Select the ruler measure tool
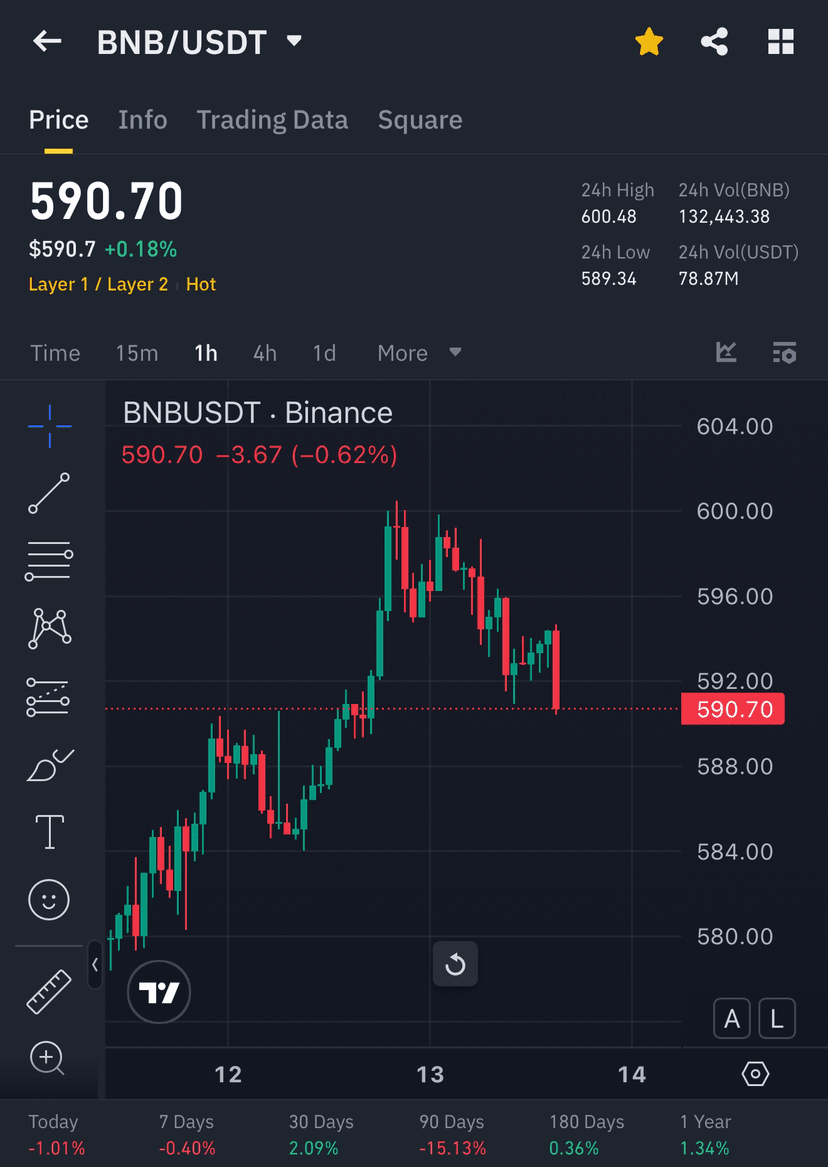Screen dimensions: 828x1167 coord(49,991)
